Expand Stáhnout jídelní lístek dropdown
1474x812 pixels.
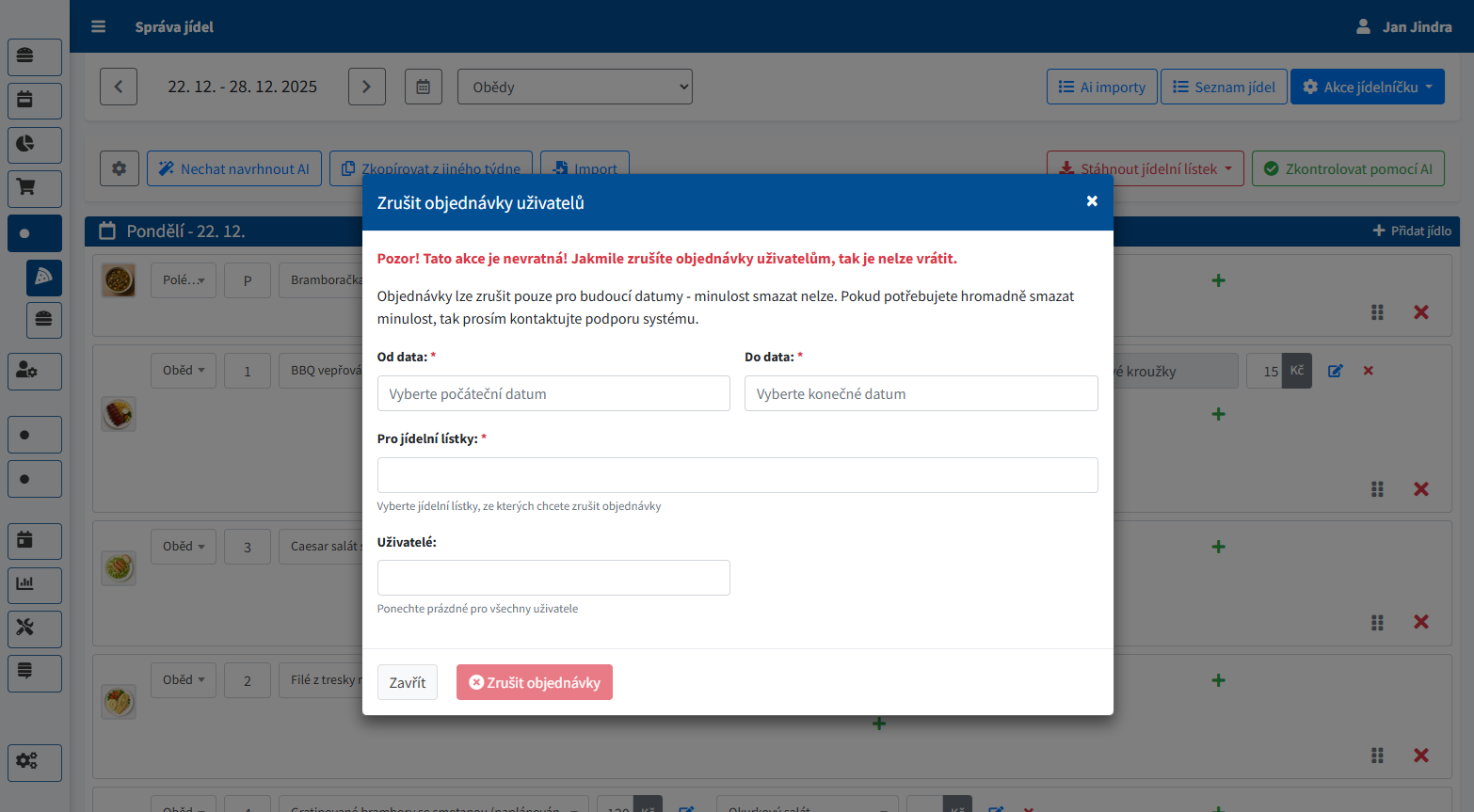pos(1145,168)
